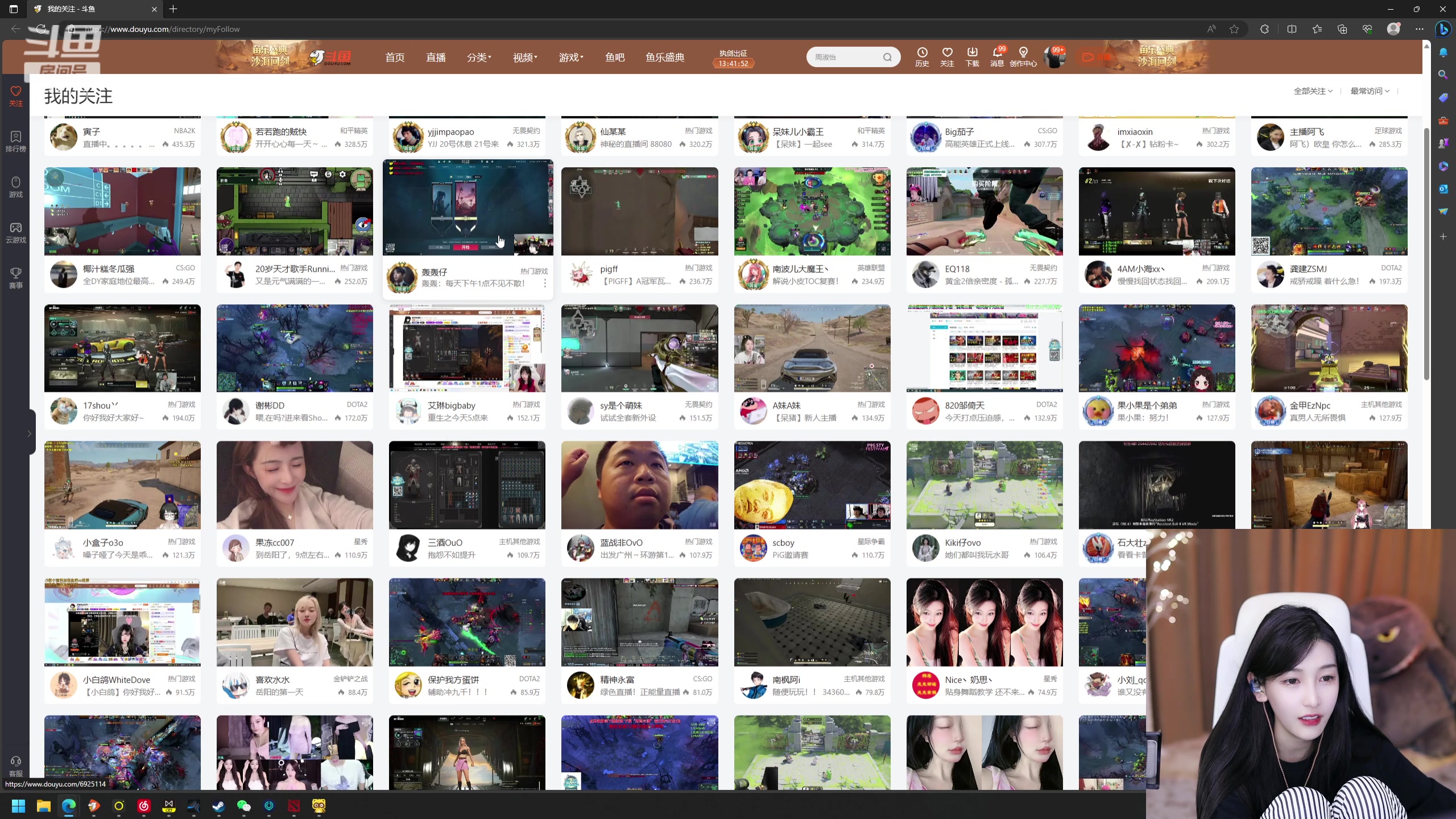The width and height of the screenshot is (1456, 819).
Task: Click the search magnifier icon in header
Action: click(887, 57)
